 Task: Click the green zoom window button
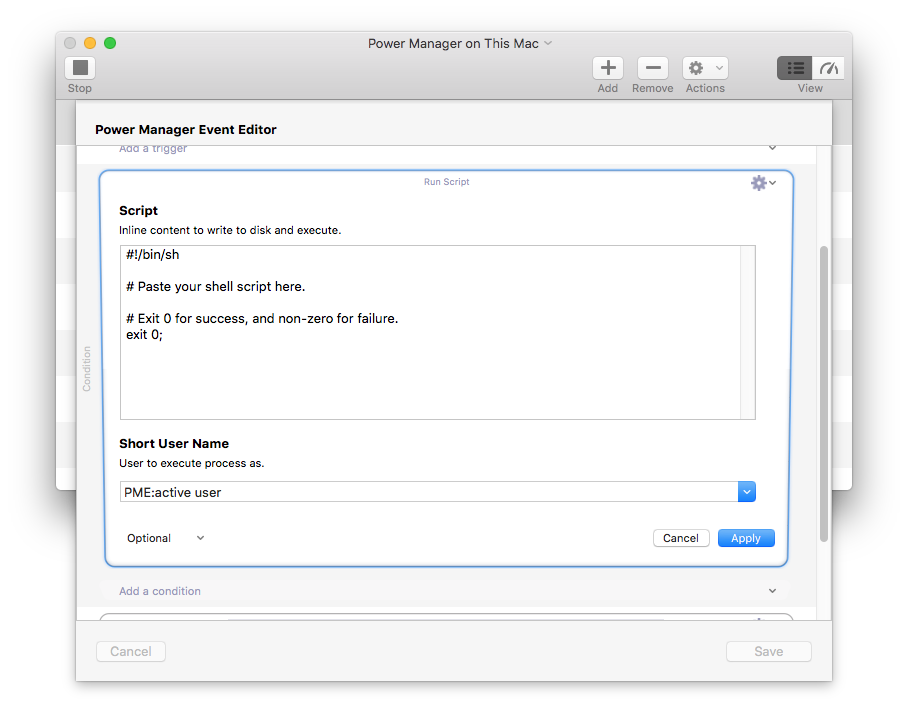110,43
